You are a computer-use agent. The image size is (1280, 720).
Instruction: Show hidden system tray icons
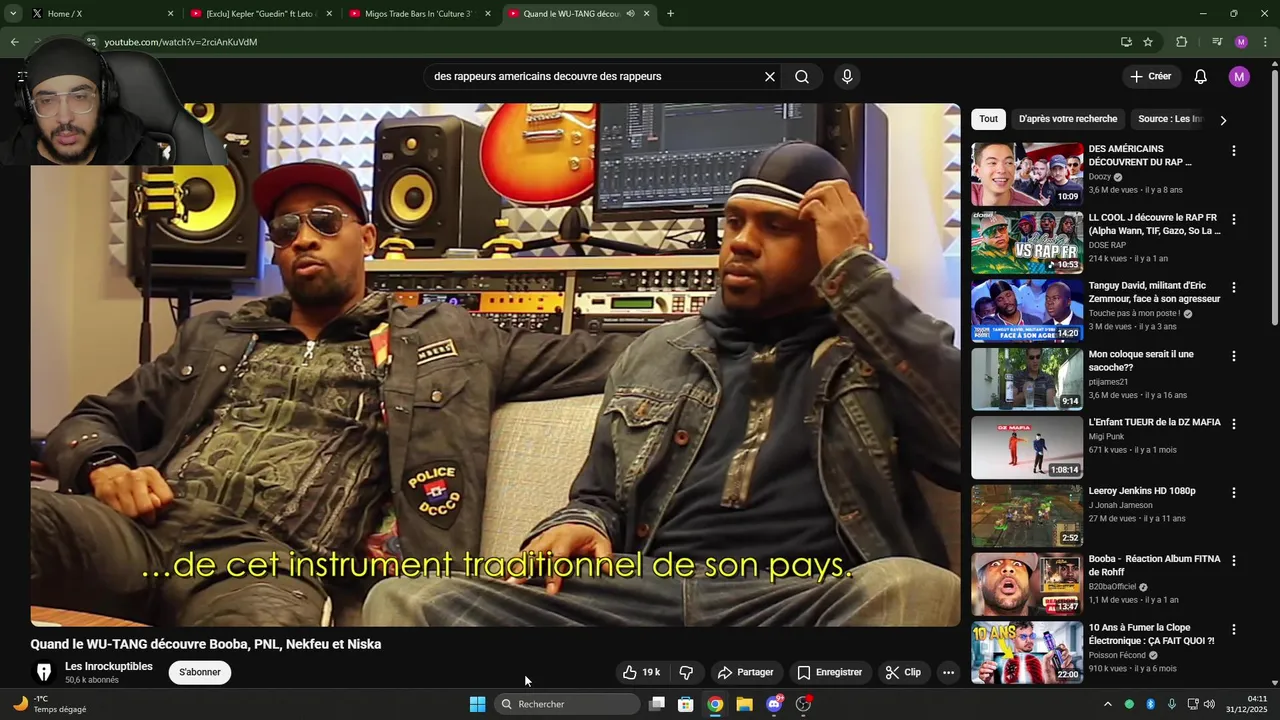point(1107,704)
